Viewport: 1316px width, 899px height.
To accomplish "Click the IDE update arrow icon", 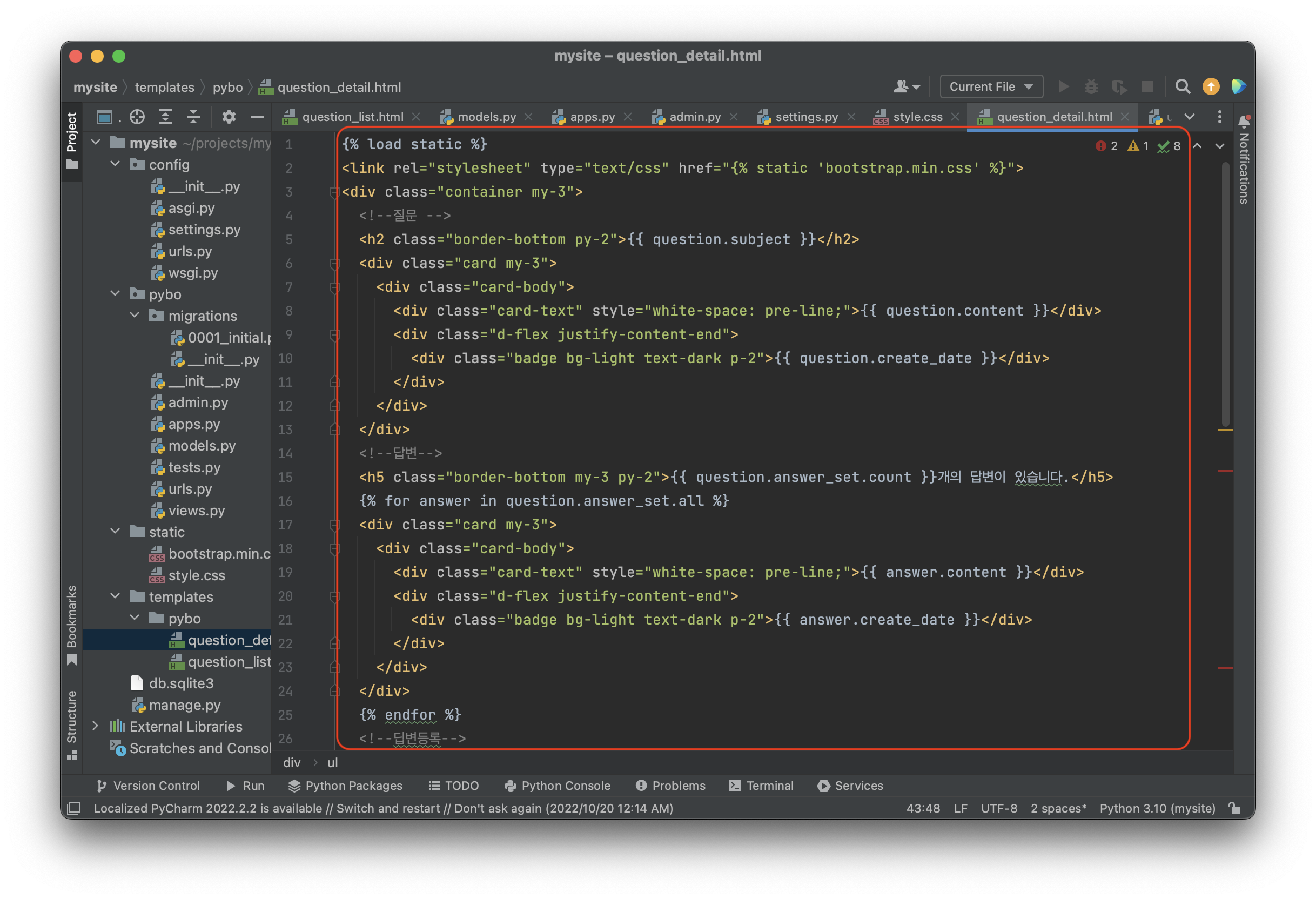I will pos(1211,86).
